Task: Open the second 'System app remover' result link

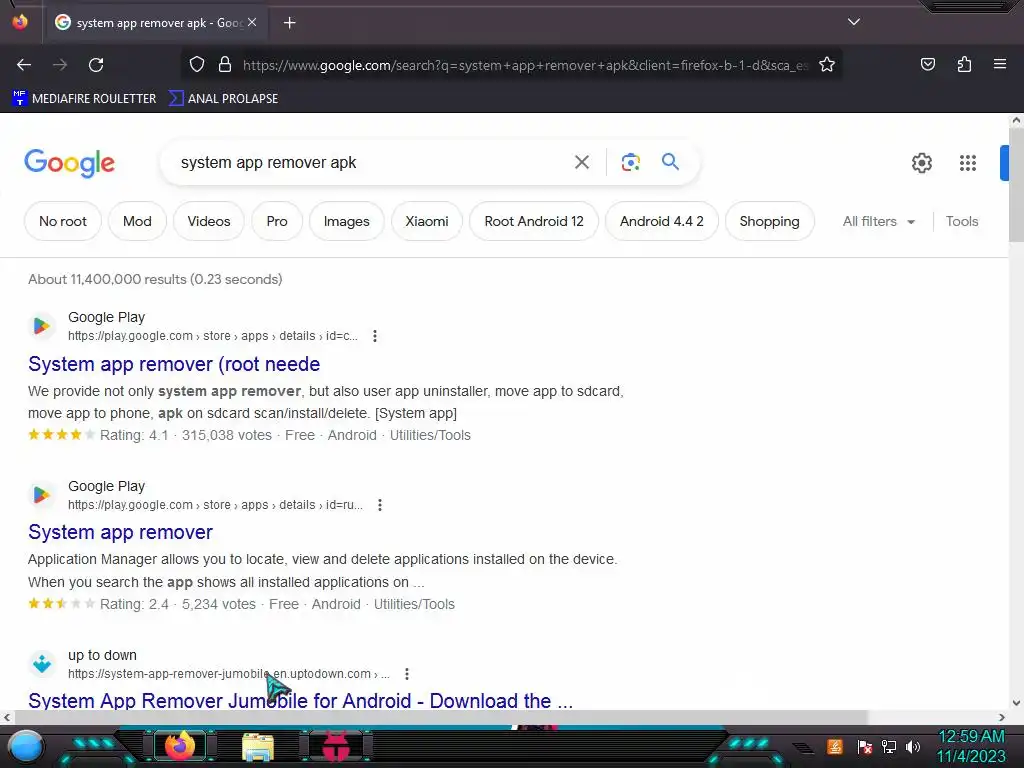Action: point(120,532)
